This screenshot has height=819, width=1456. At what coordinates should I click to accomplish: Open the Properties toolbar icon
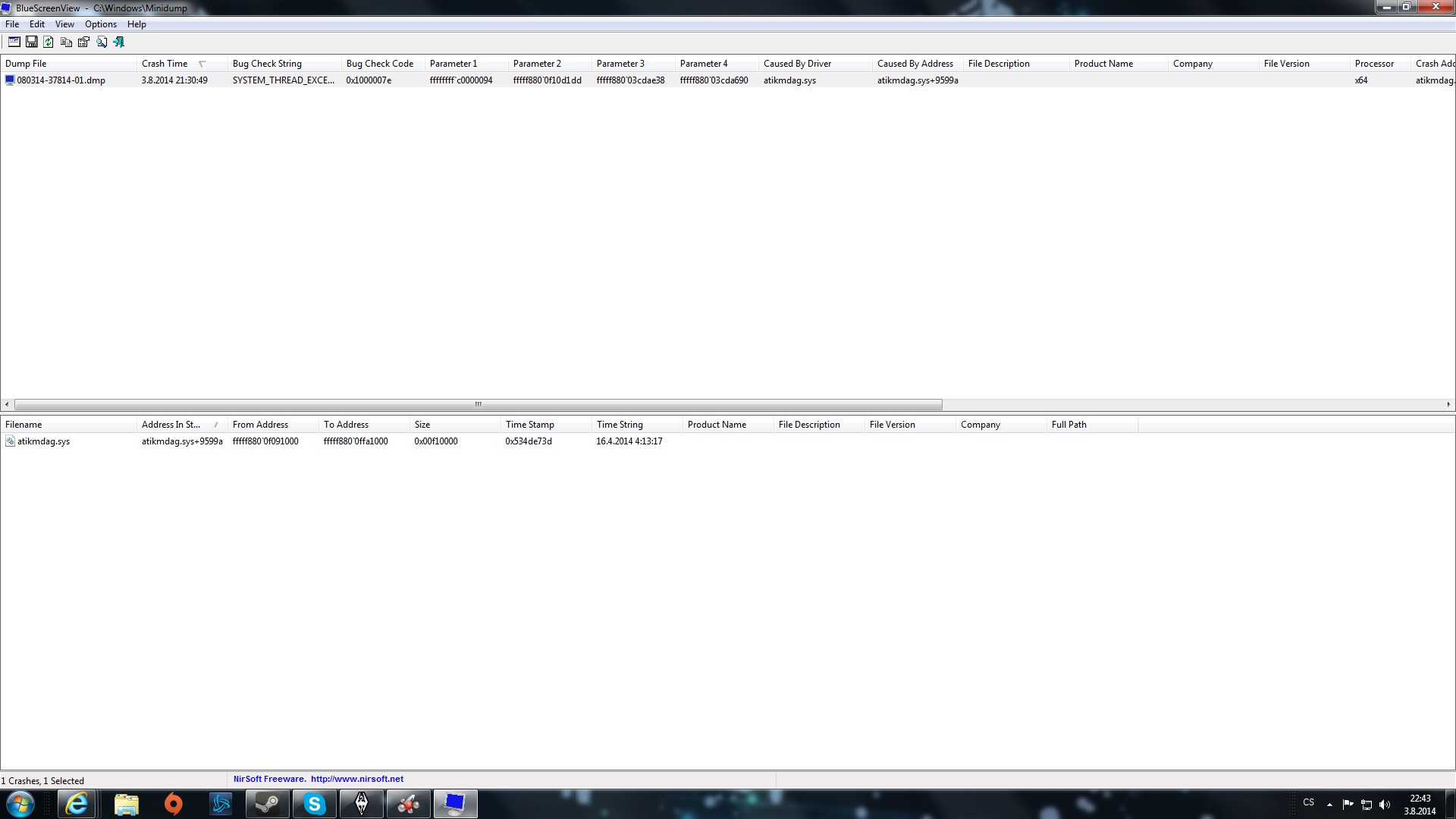(83, 42)
